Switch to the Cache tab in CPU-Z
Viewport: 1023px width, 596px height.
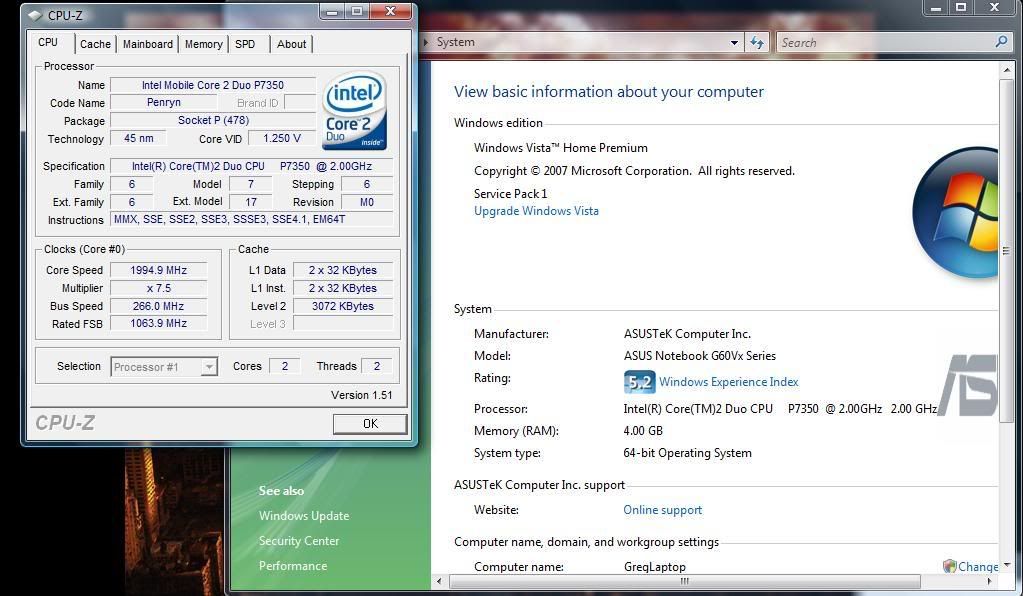coord(95,44)
